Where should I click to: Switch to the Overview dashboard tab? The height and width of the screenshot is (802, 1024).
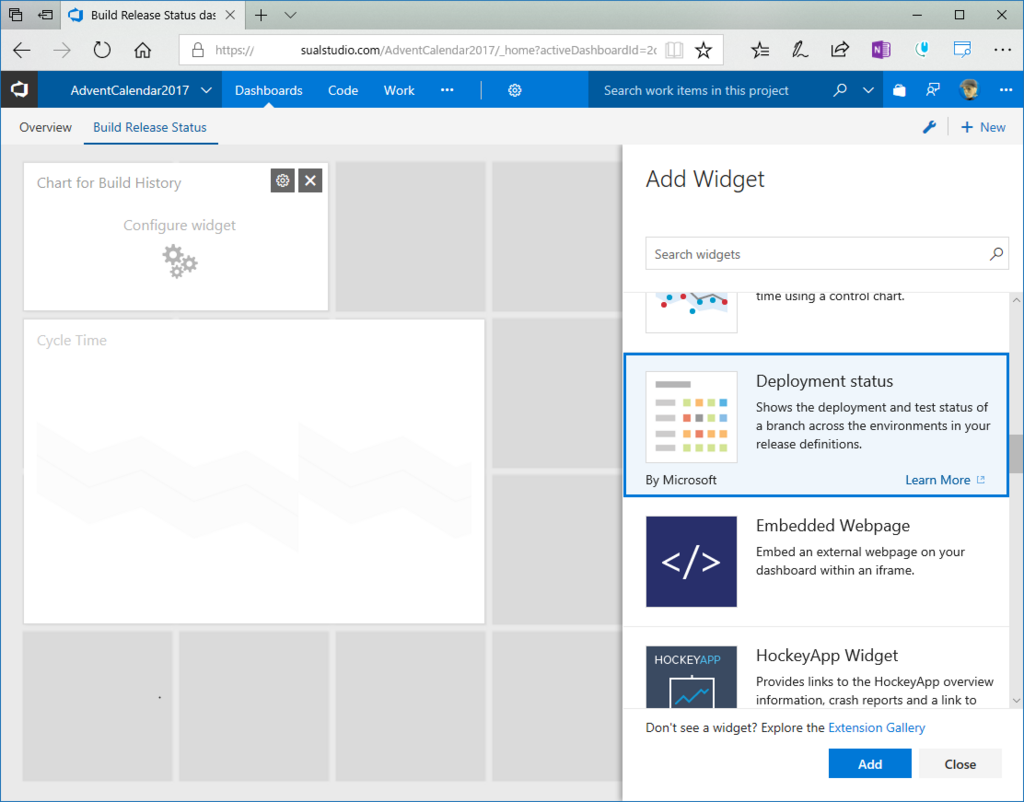45,127
